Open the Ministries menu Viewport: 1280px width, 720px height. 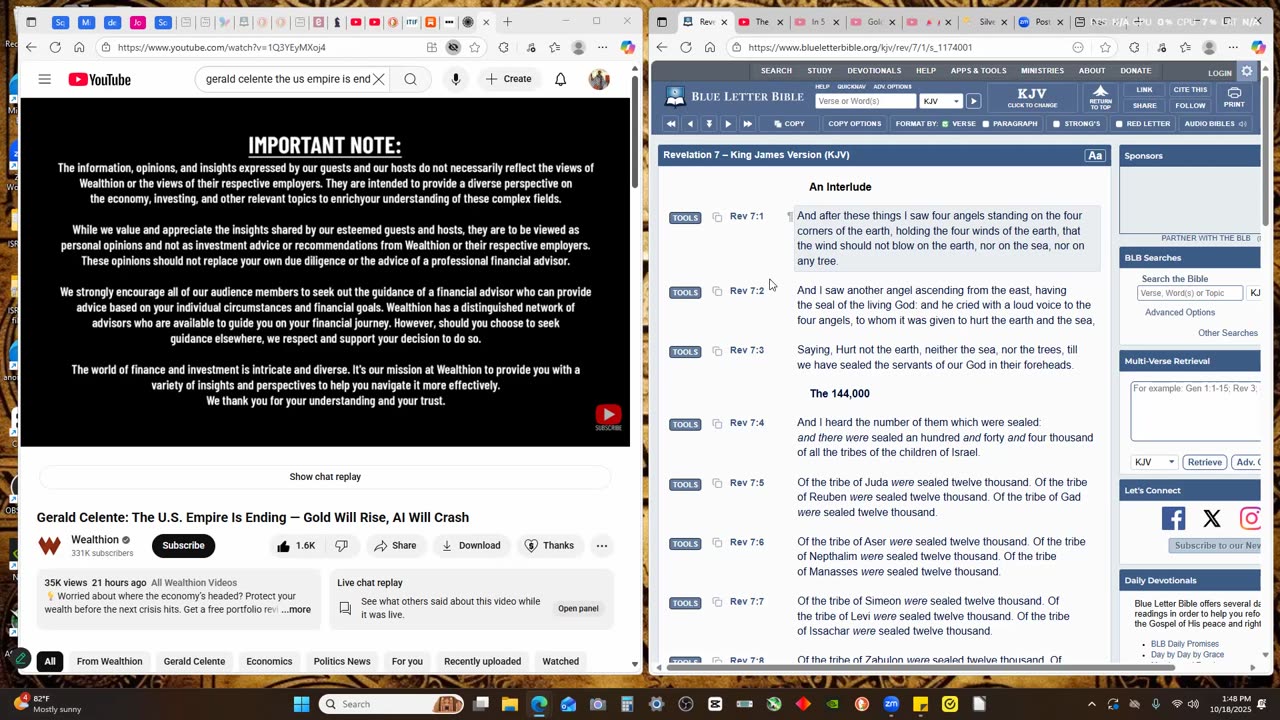1042,71
